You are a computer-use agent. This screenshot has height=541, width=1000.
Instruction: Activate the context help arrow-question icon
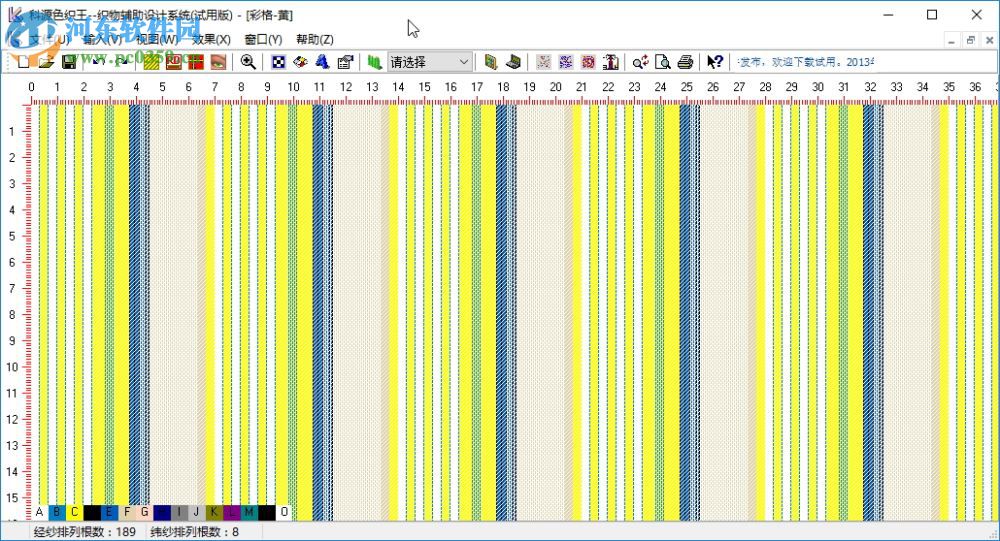click(715, 62)
